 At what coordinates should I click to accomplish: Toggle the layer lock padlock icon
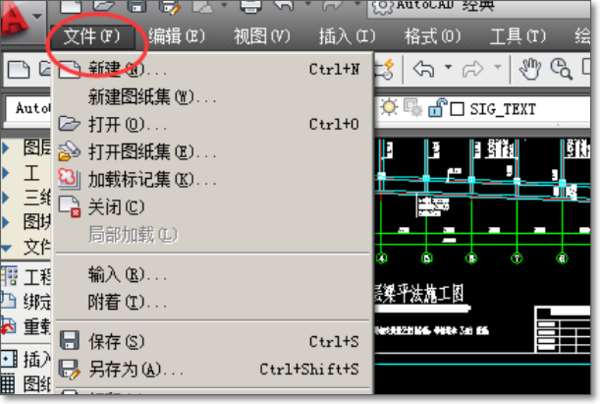click(x=437, y=108)
